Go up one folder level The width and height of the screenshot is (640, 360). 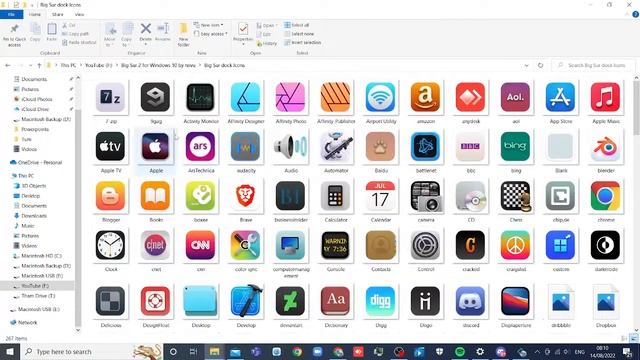click(39, 65)
